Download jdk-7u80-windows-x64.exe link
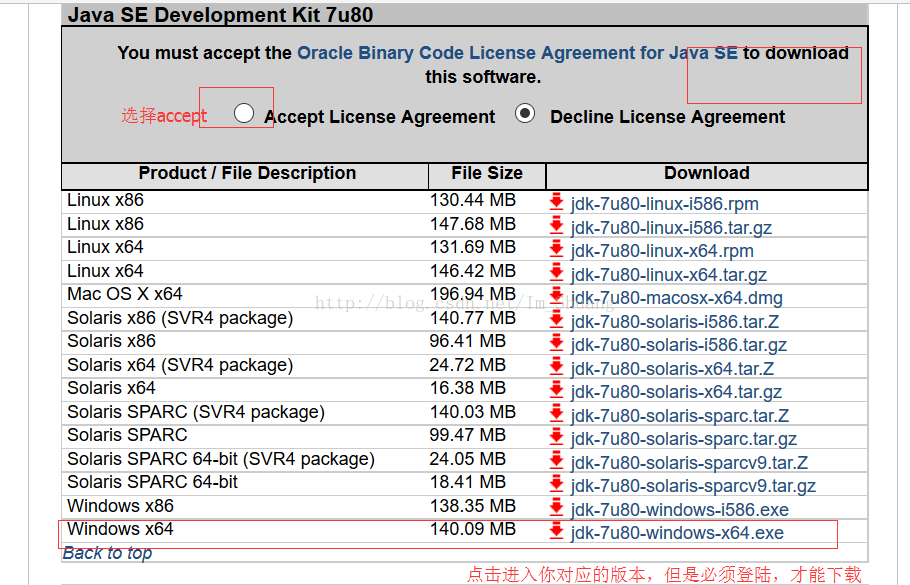The image size is (910, 585). 677,533
